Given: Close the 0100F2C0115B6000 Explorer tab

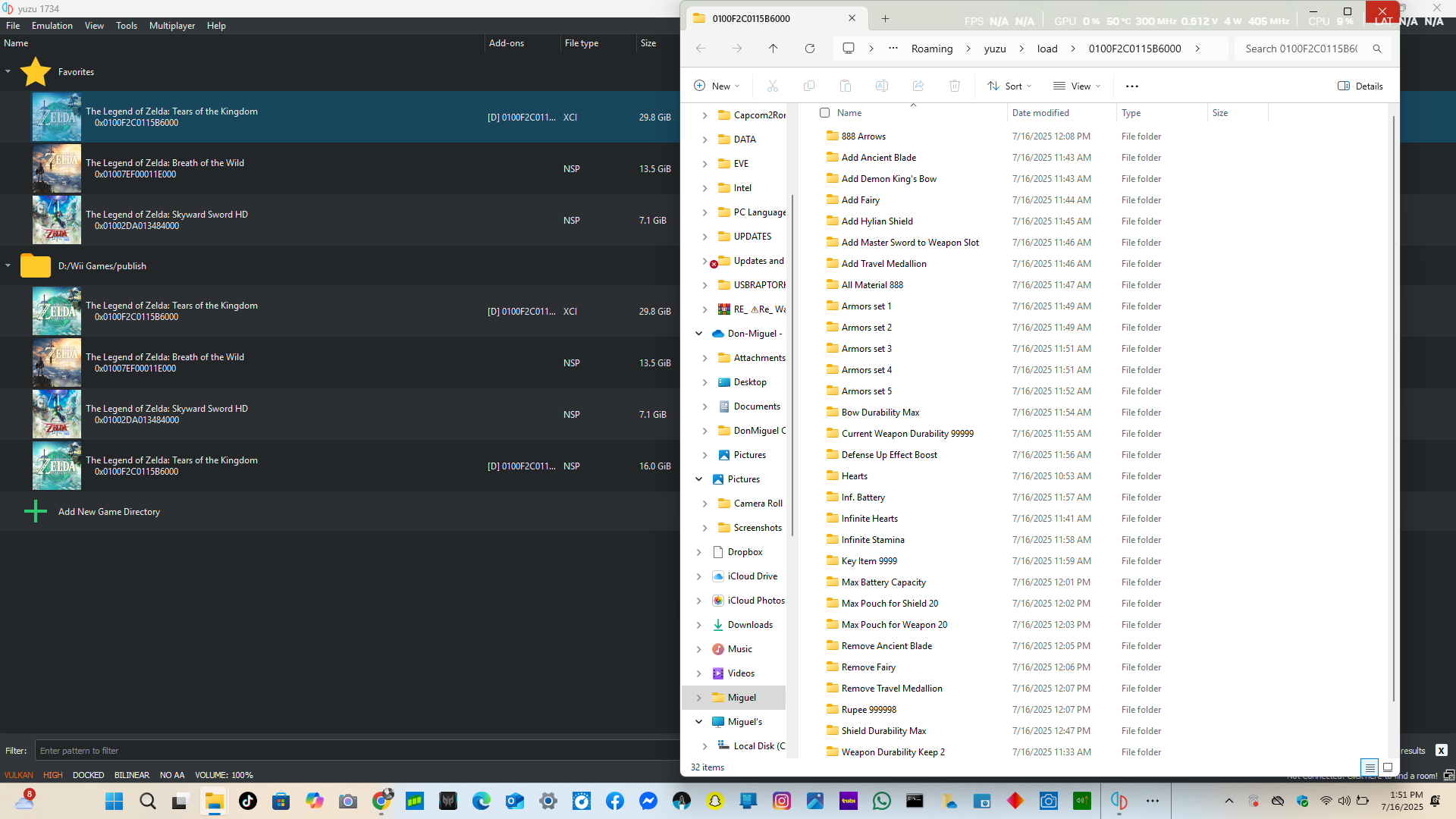Looking at the screenshot, I should [x=852, y=18].
